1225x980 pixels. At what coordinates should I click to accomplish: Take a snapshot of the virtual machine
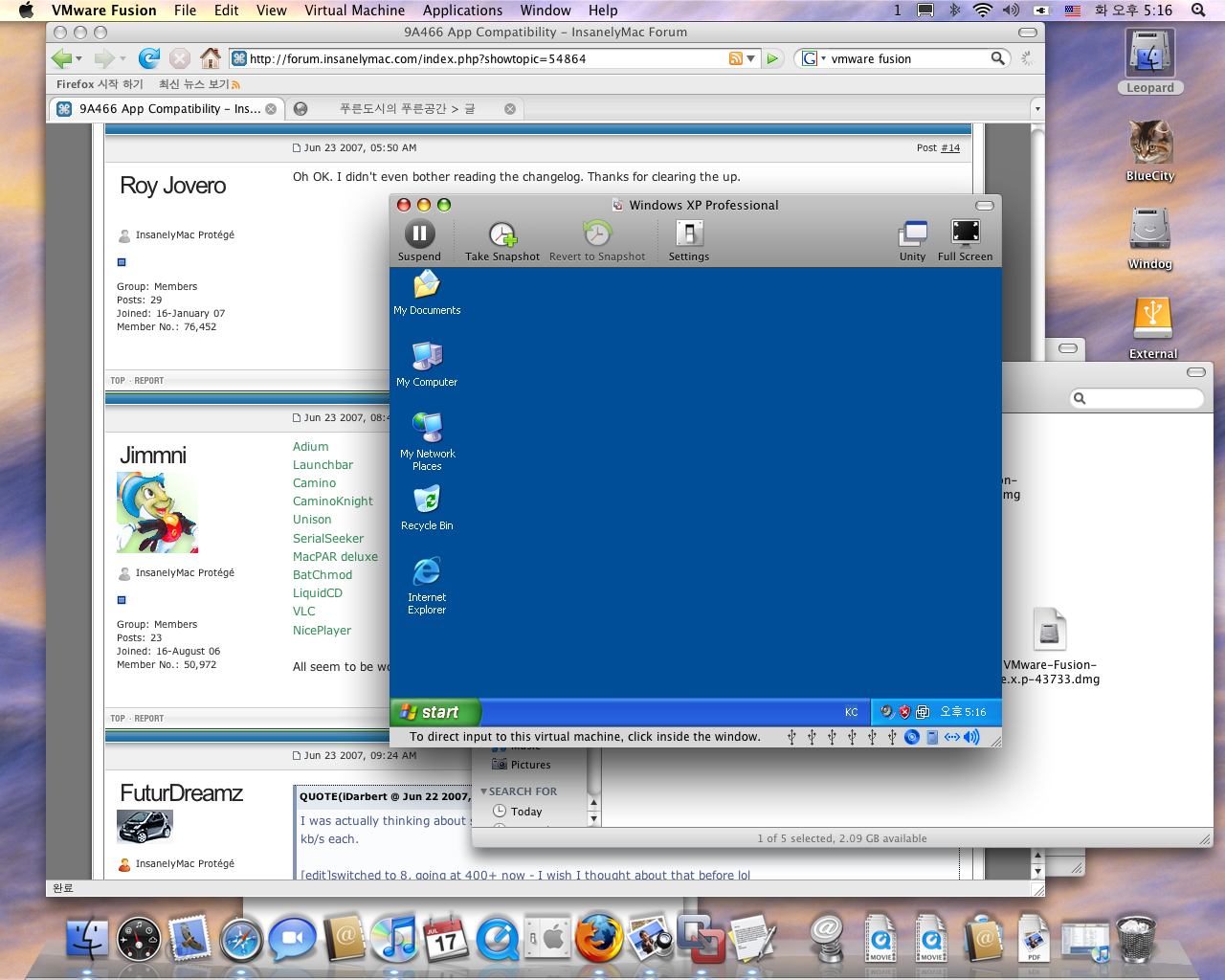[502, 240]
